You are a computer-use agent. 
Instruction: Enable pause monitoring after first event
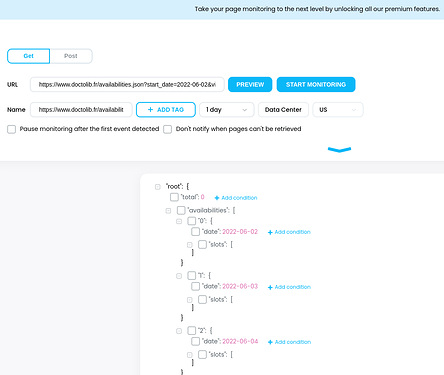click(x=12, y=129)
